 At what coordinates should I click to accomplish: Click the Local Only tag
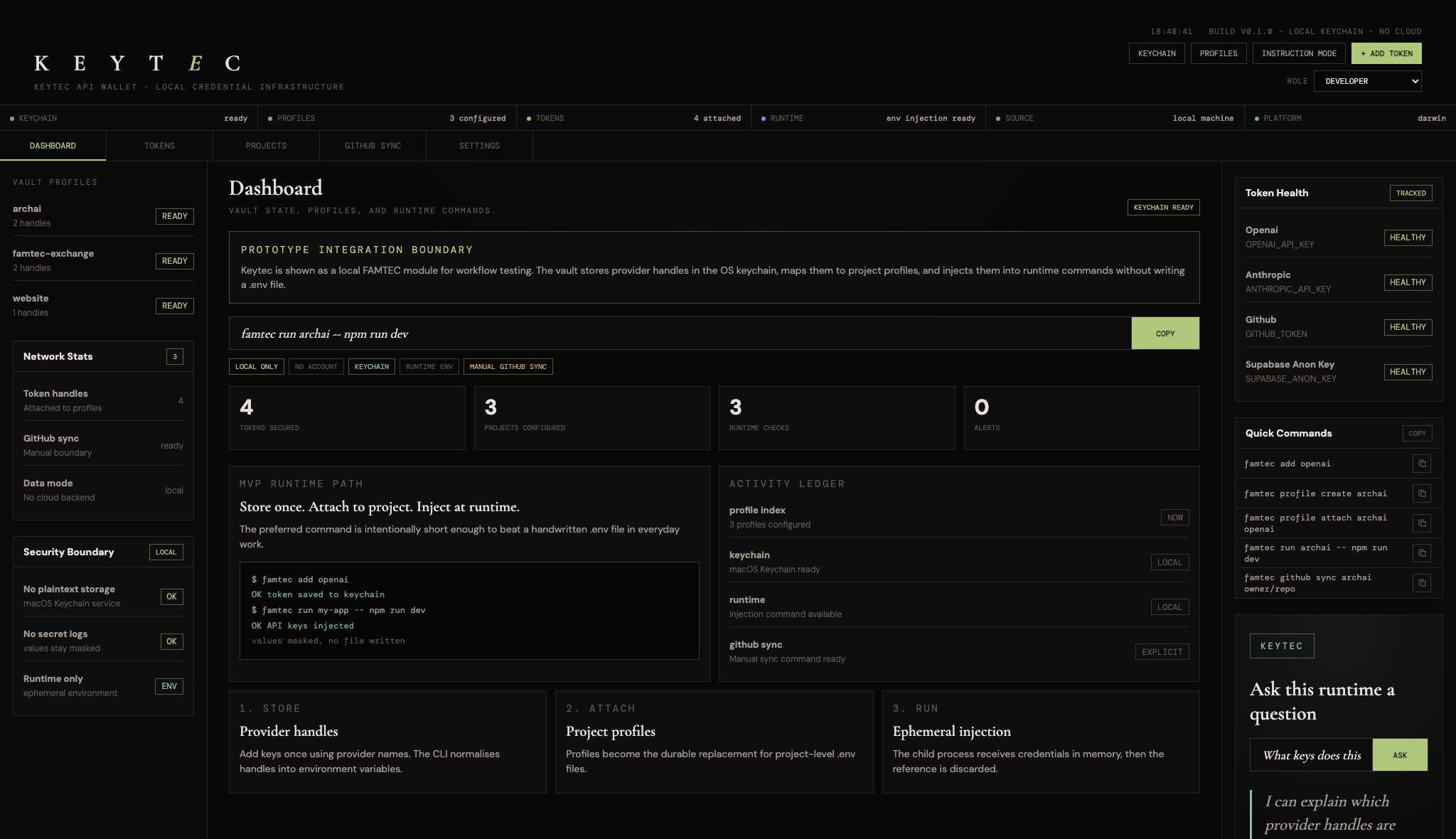pos(256,367)
